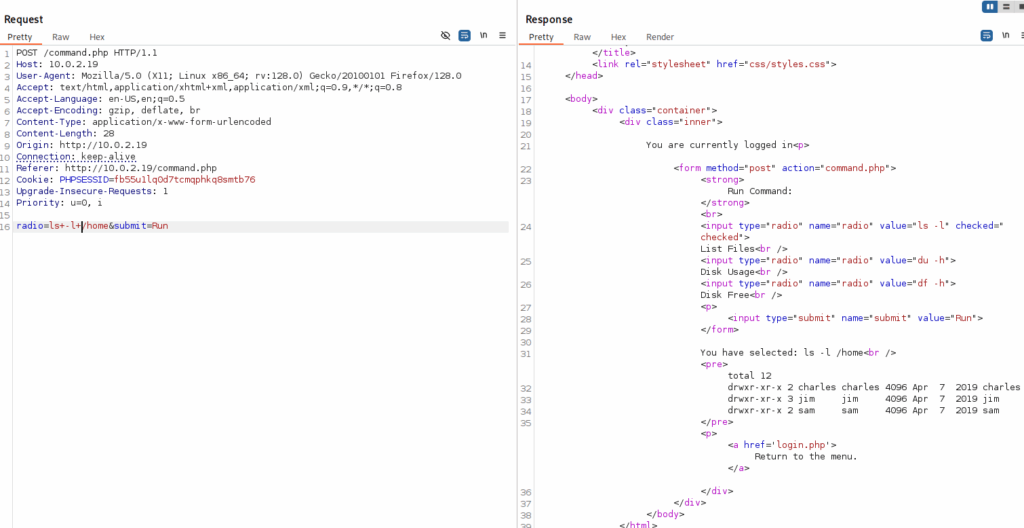Click the jim directory listing row
Viewport: 1024px width, 528px height.
click(863, 399)
